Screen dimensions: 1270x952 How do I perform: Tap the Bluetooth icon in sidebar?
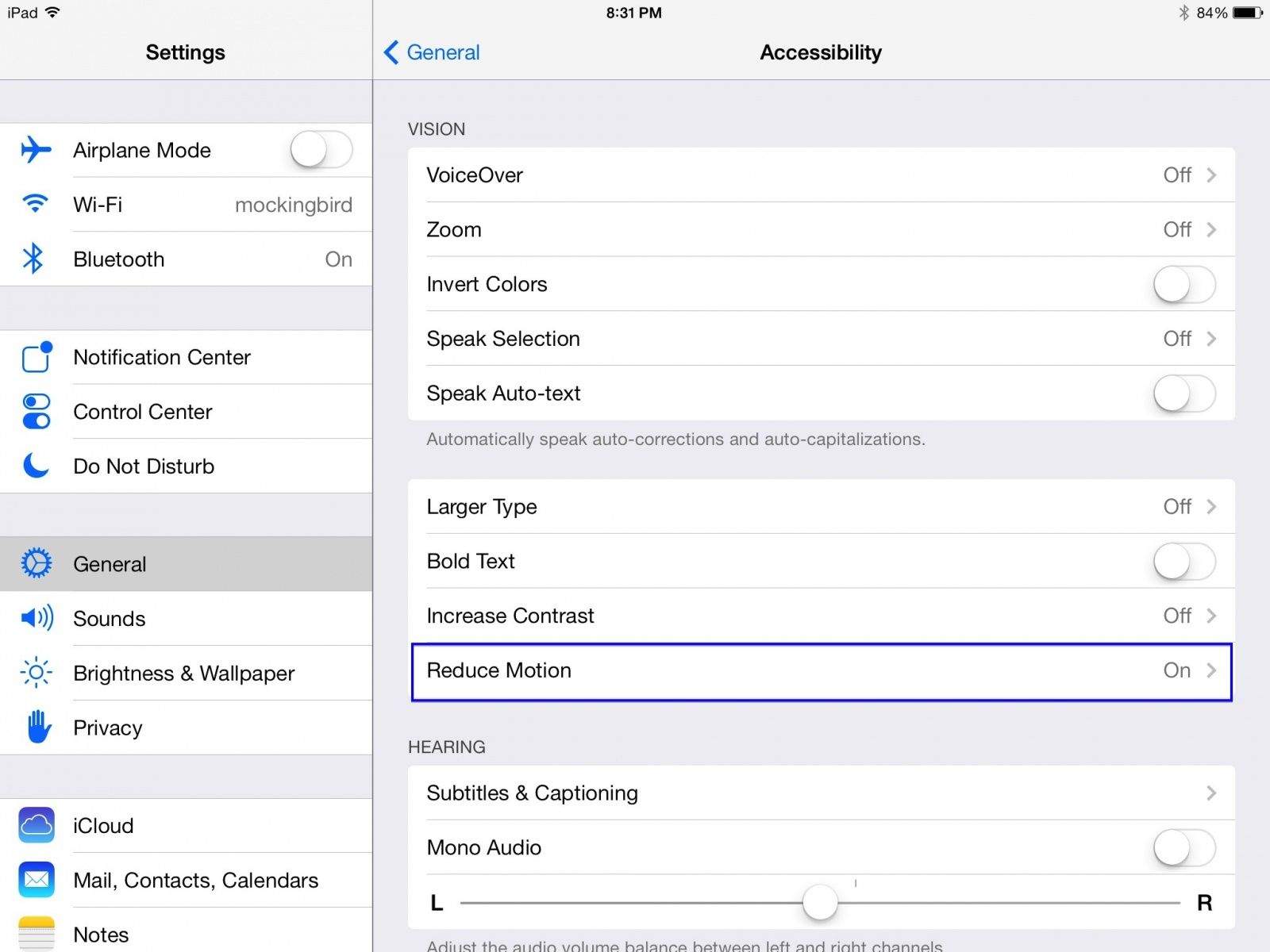click(33, 259)
